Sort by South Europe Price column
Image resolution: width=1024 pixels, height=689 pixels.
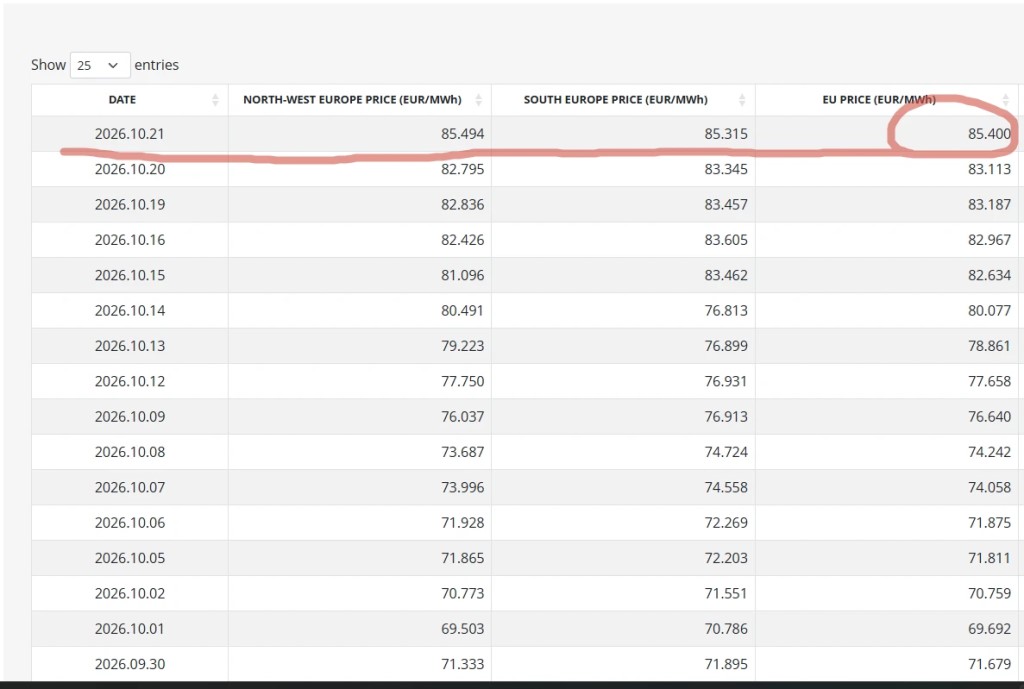click(x=623, y=100)
